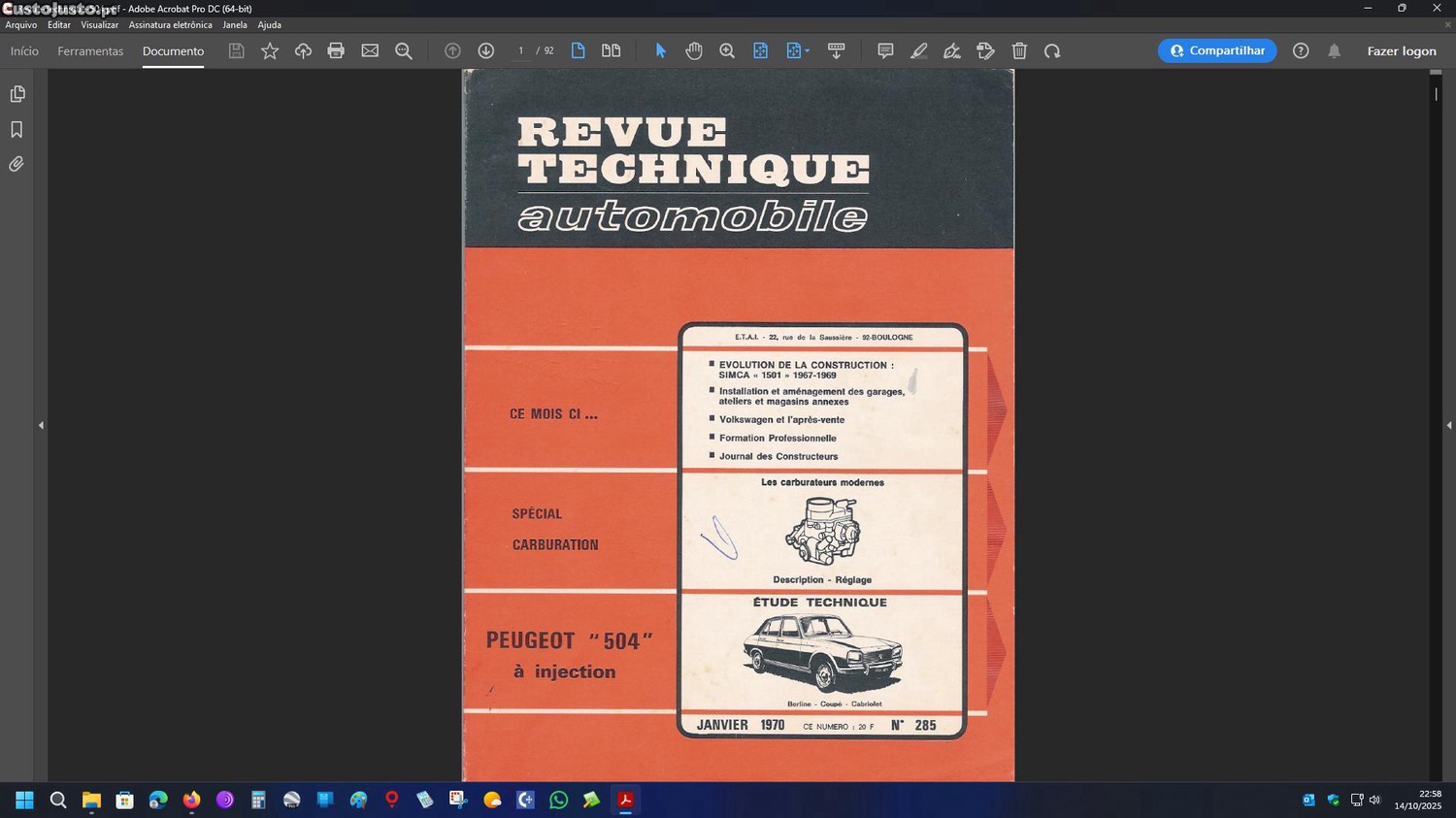This screenshot has width=1456, height=818.
Task: Open the Visualizar menu
Action: coord(99,25)
